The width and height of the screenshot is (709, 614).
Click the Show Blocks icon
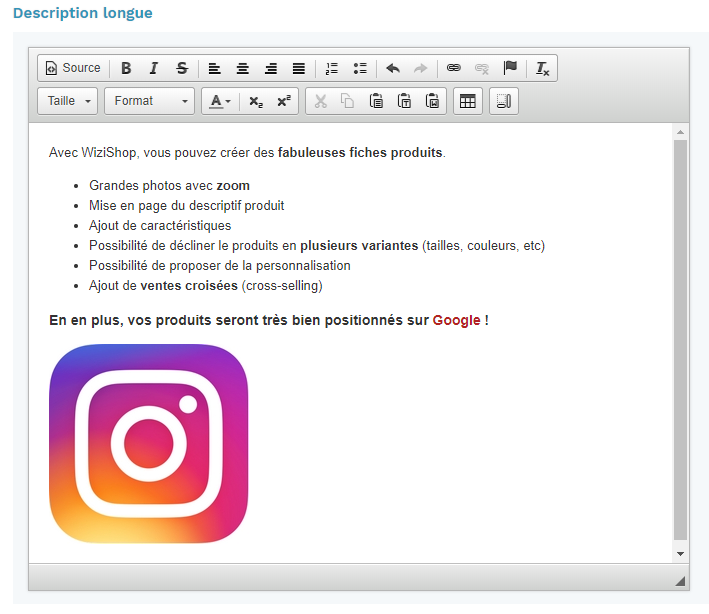[504, 101]
